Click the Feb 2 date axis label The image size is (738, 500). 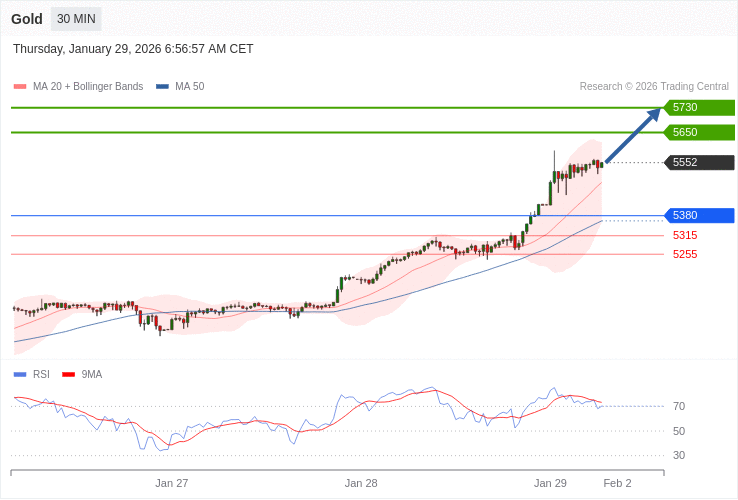point(617,483)
